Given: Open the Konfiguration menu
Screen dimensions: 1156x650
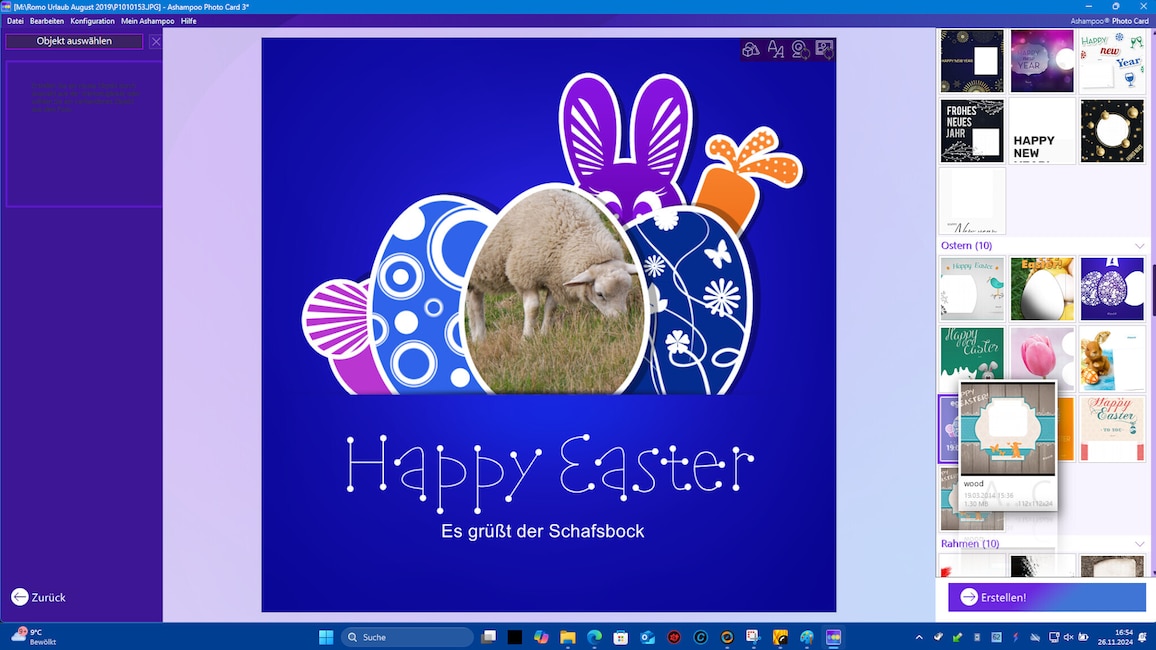Looking at the screenshot, I should (x=92, y=21).
